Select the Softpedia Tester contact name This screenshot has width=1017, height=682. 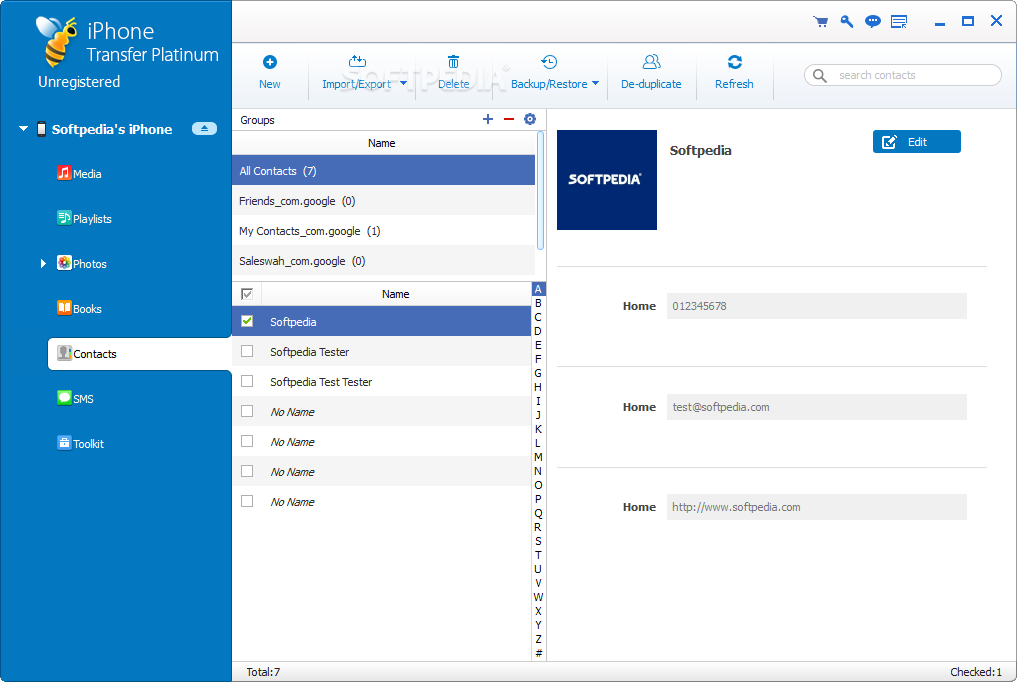pos(309,352)
